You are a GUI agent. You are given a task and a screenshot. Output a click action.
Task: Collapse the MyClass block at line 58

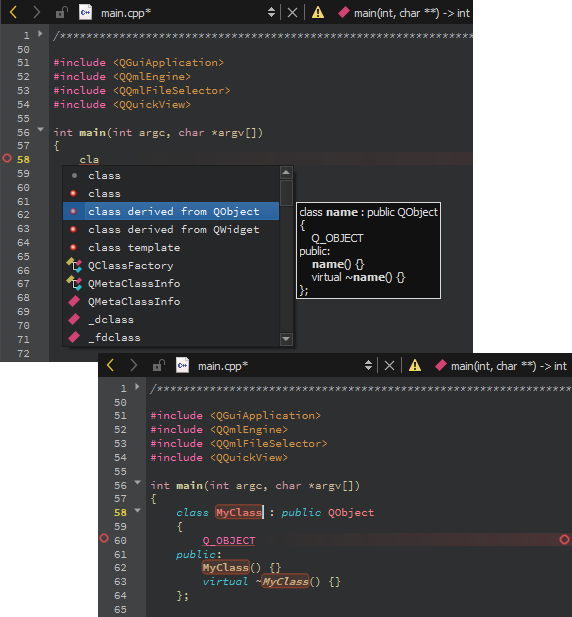tap(137, 510)
